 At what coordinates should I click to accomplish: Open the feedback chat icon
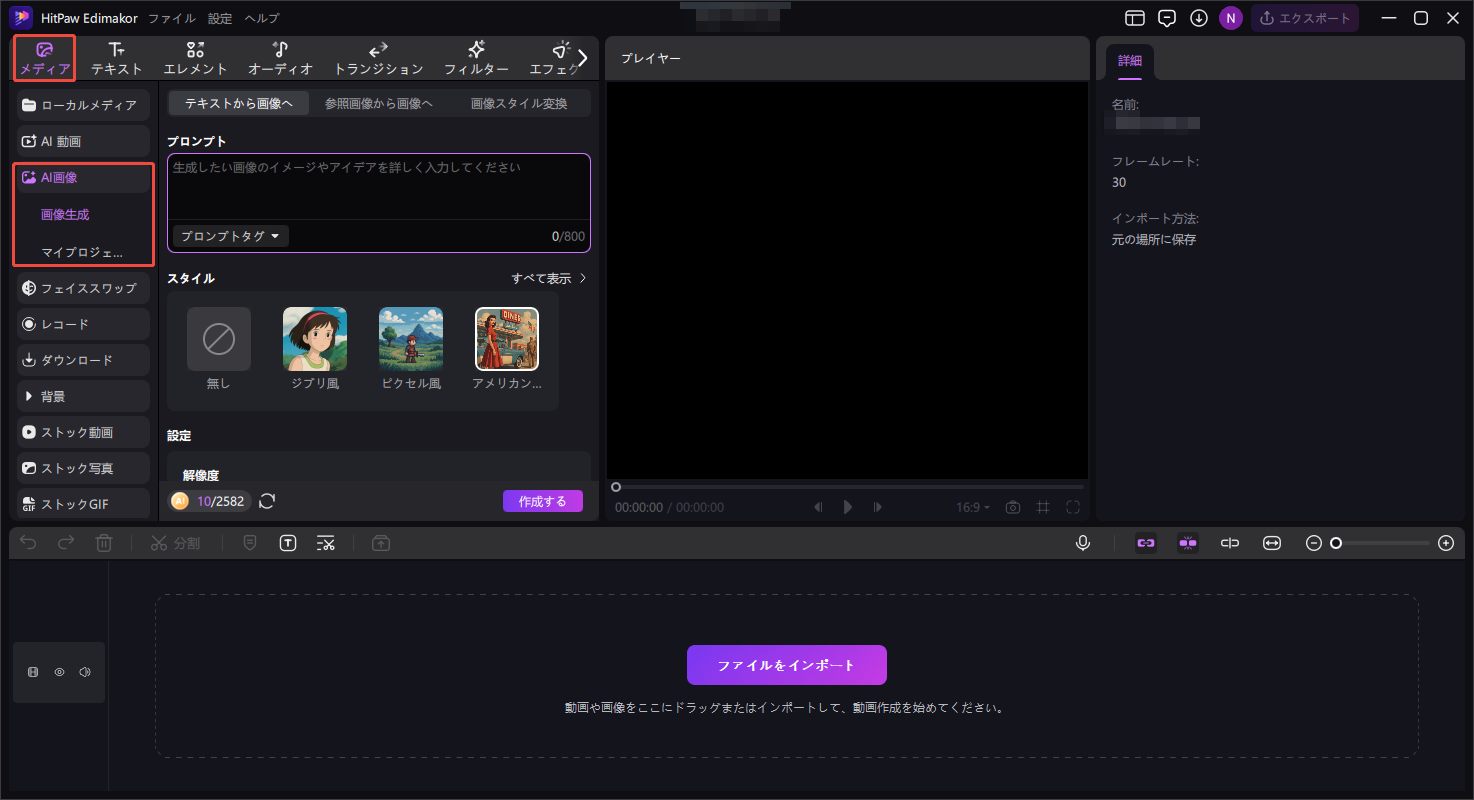(1166, 18)
